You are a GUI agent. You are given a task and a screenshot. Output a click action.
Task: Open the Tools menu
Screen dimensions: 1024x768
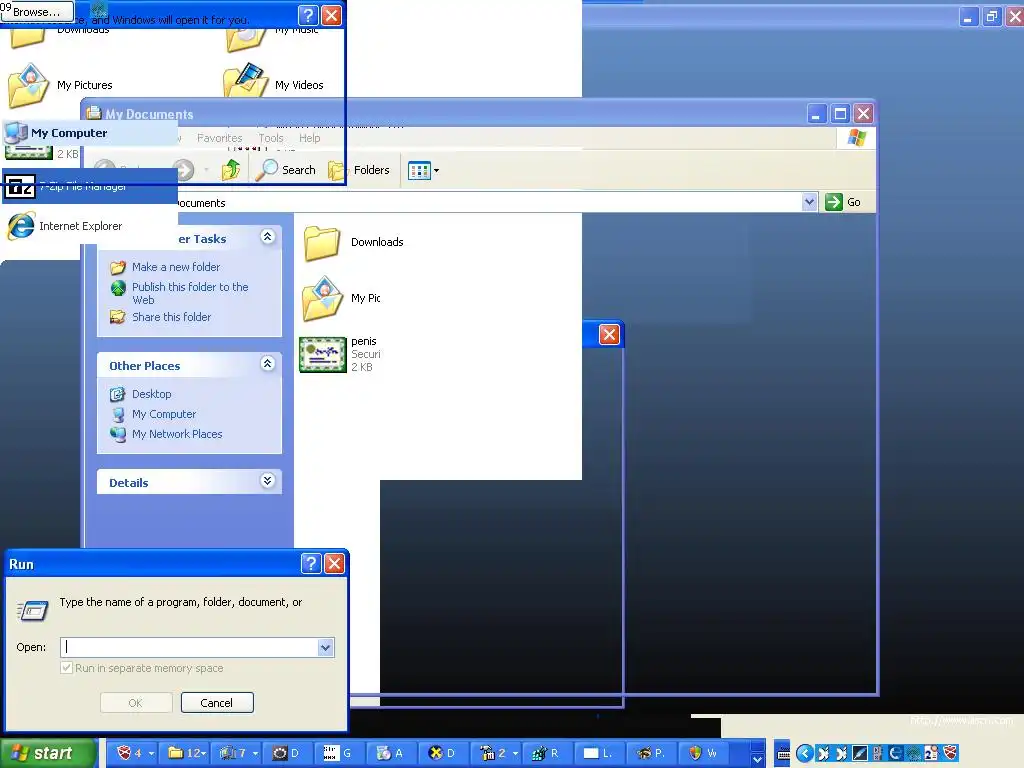tap(270, 138)
